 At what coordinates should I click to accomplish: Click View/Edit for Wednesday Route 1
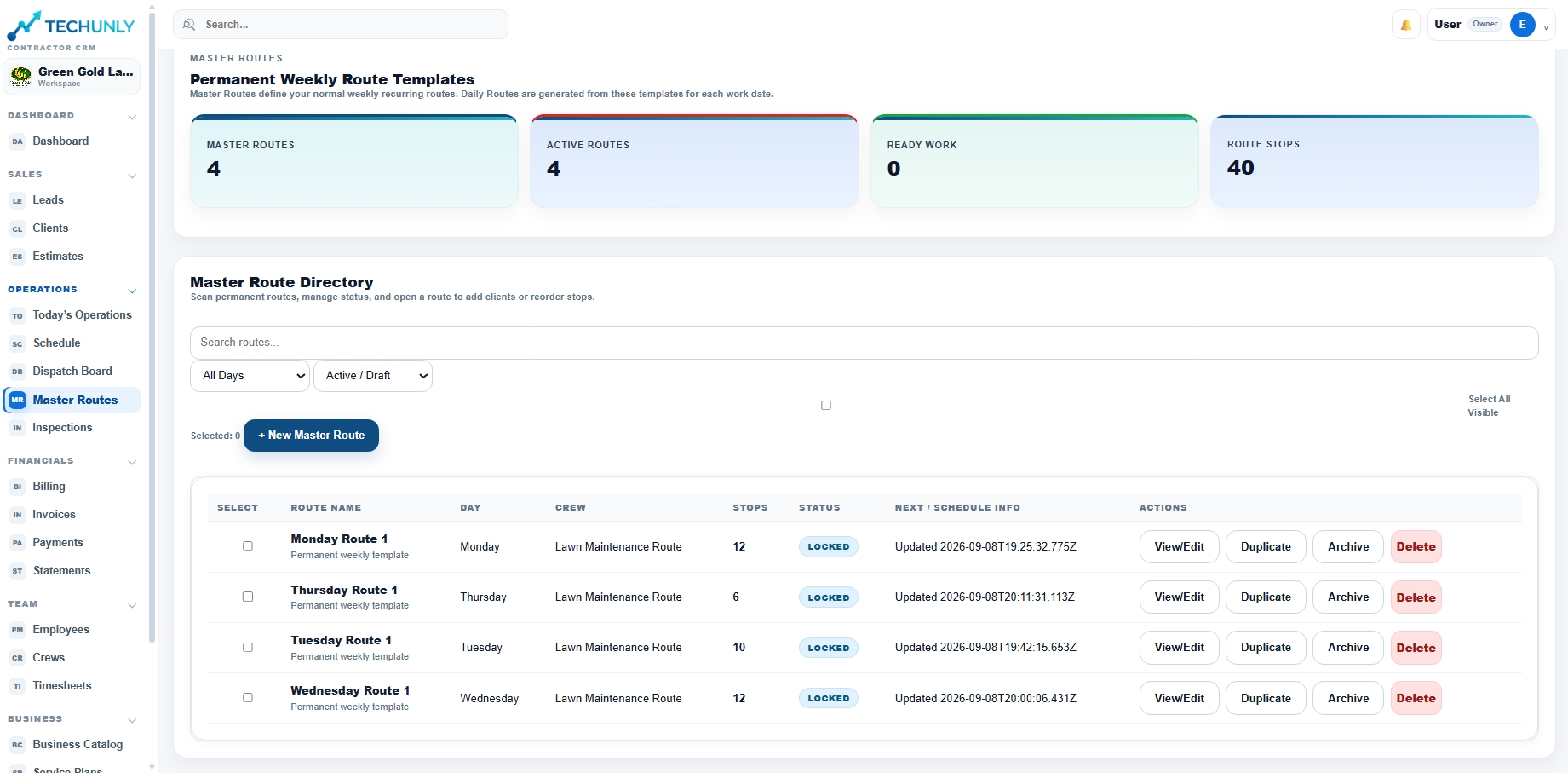tap(1179, 698)
